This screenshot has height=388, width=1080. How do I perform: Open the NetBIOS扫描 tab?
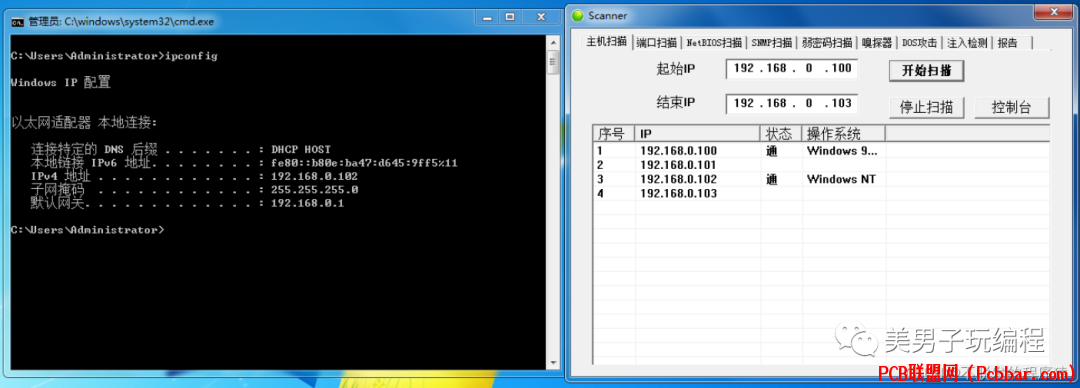tap(714, 43)
